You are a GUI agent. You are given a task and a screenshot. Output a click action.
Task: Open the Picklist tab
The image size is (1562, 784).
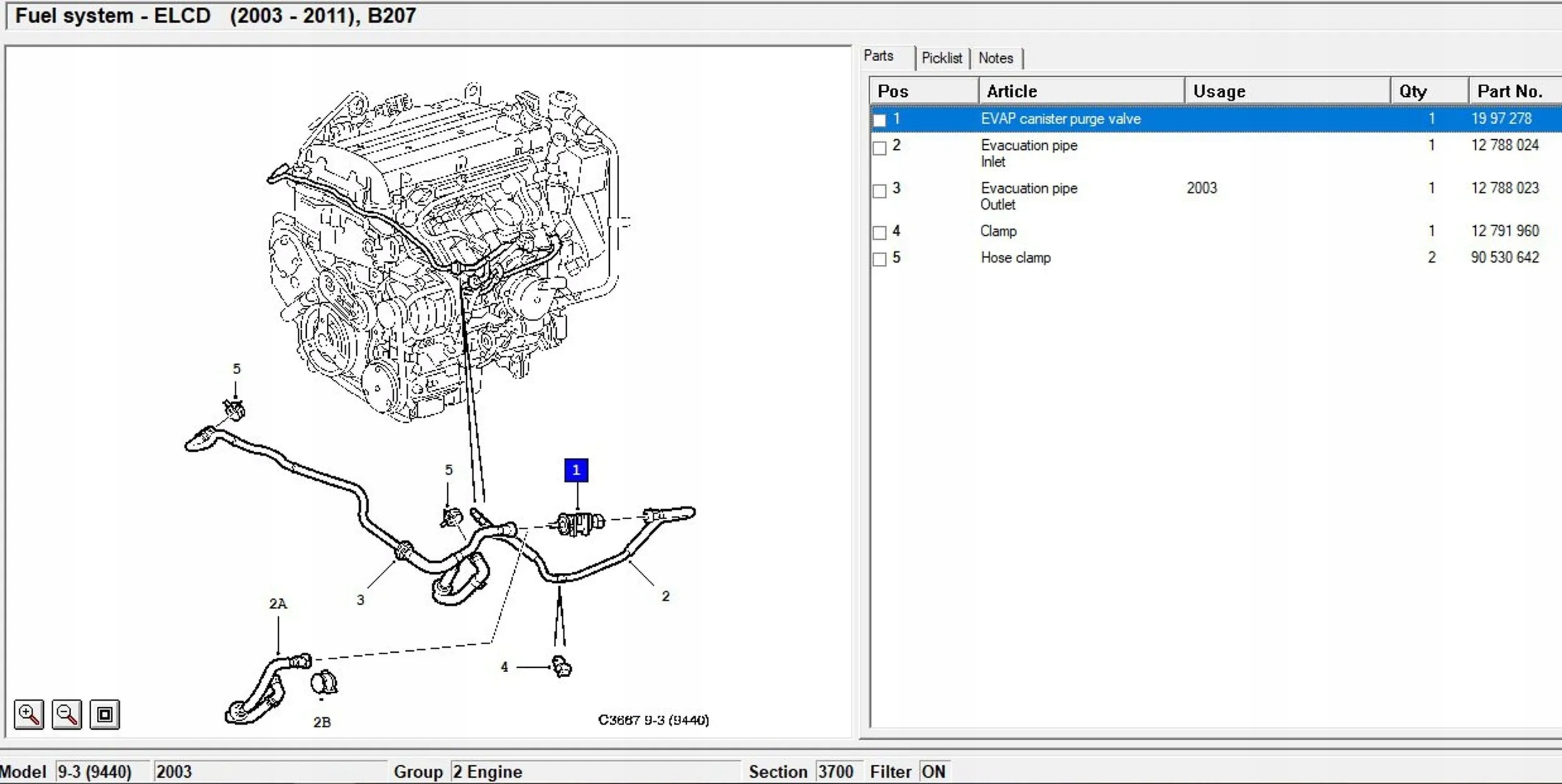pos(942,58)
